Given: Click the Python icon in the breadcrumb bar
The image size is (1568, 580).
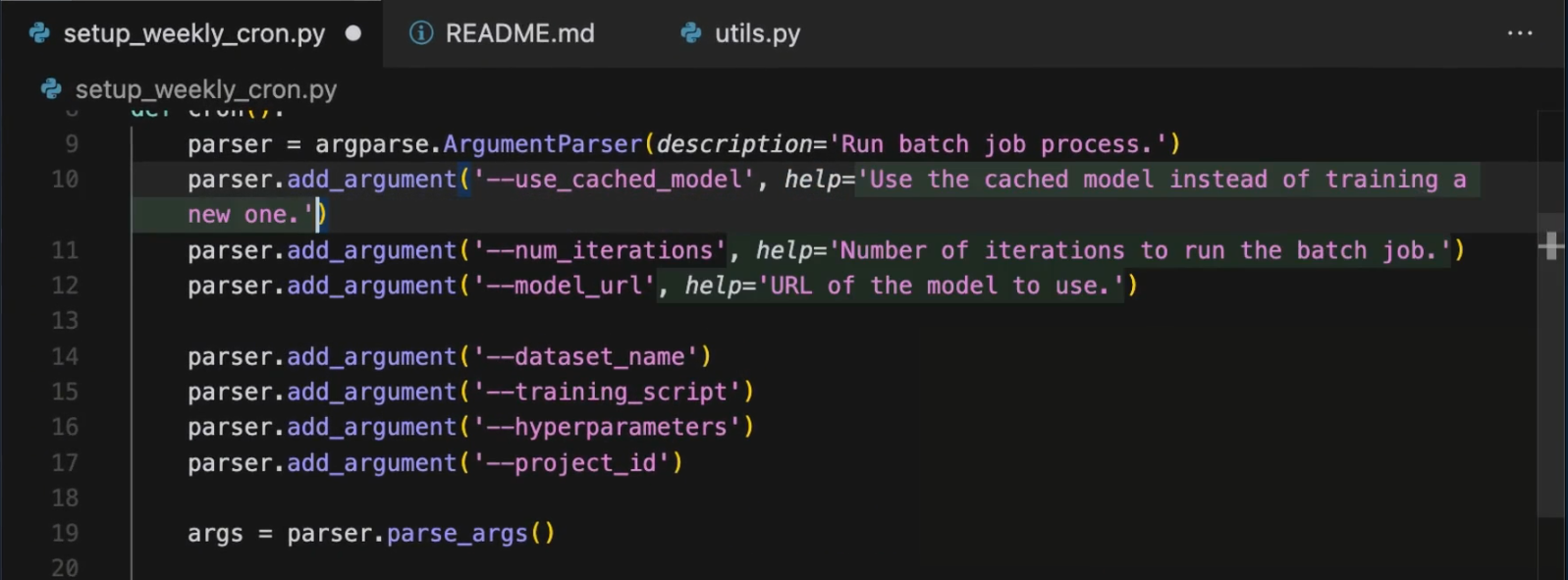Looking at the screenshot, I should tap(51, 89).
